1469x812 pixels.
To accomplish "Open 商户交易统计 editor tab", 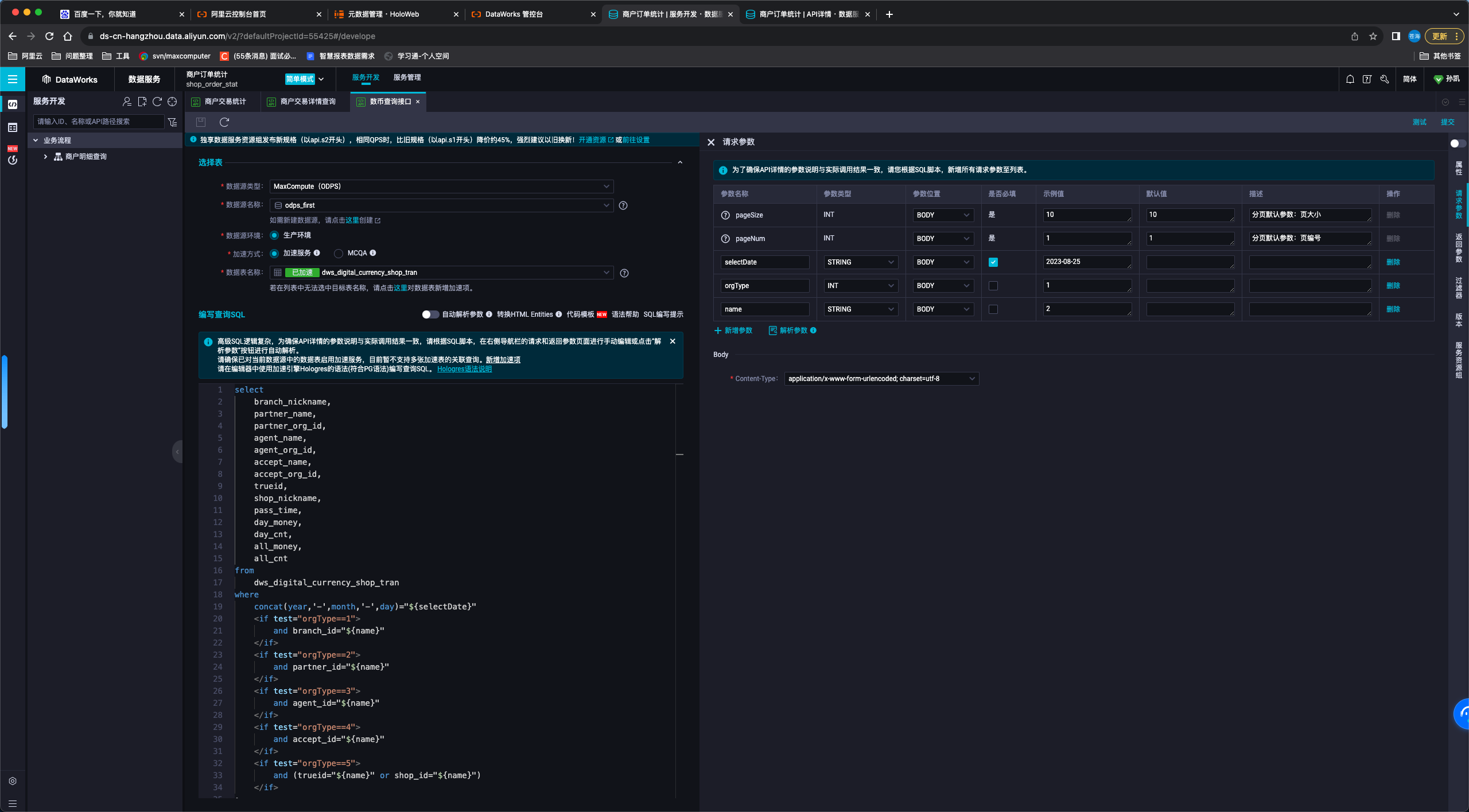I will (x=223, y=102).
